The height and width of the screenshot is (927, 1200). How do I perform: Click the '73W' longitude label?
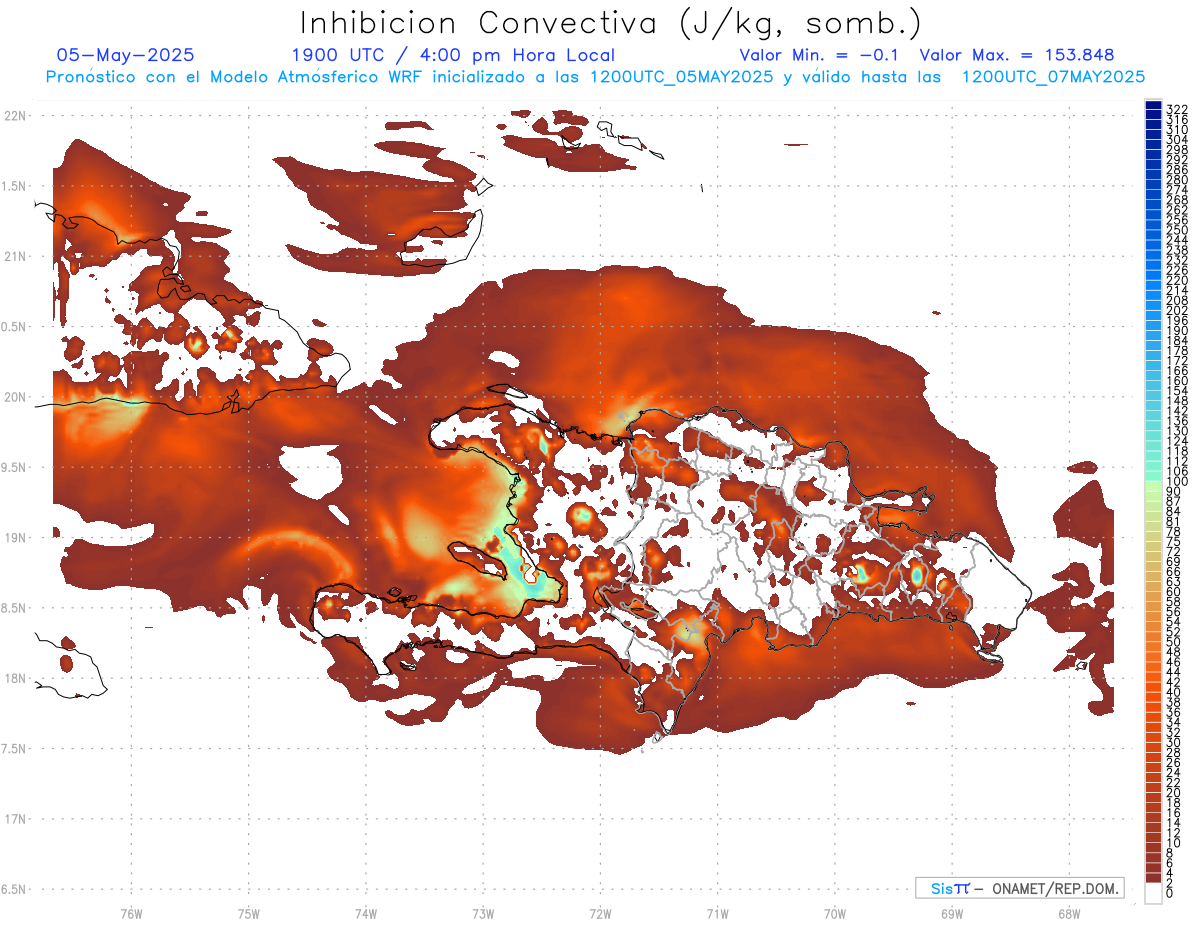(x=483, y=913)
